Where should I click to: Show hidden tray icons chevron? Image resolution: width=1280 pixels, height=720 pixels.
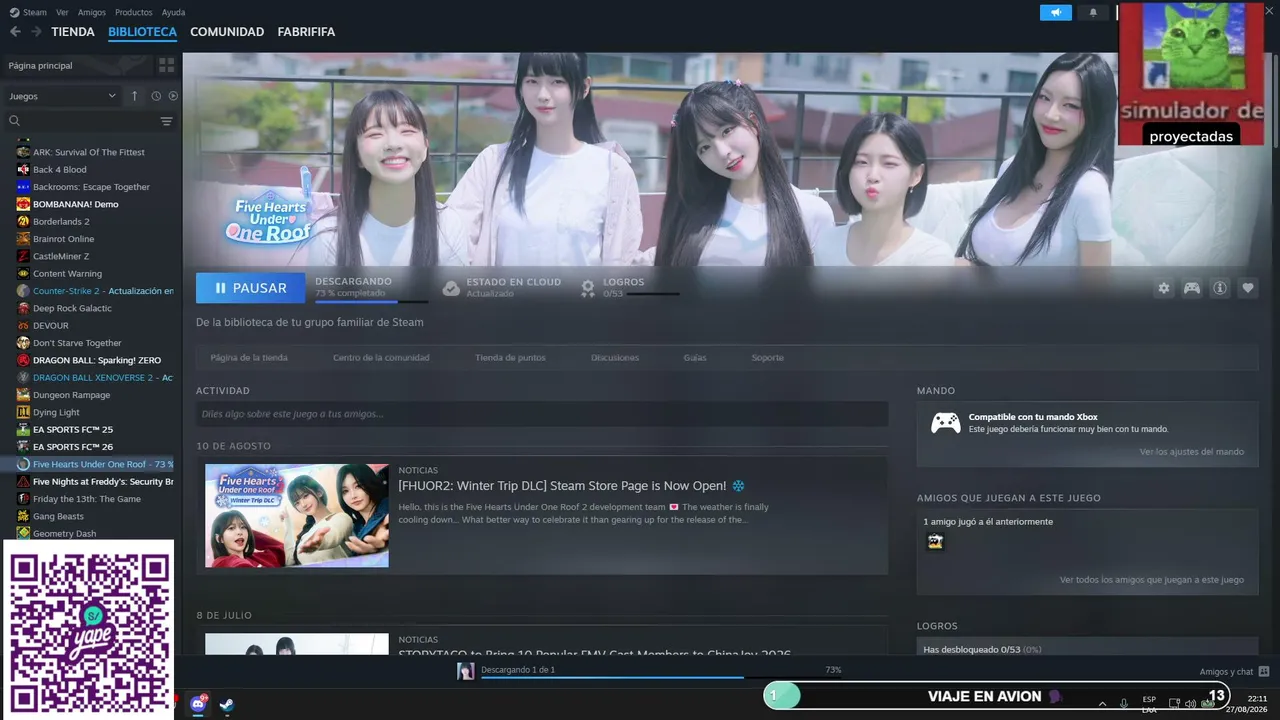1103,703
